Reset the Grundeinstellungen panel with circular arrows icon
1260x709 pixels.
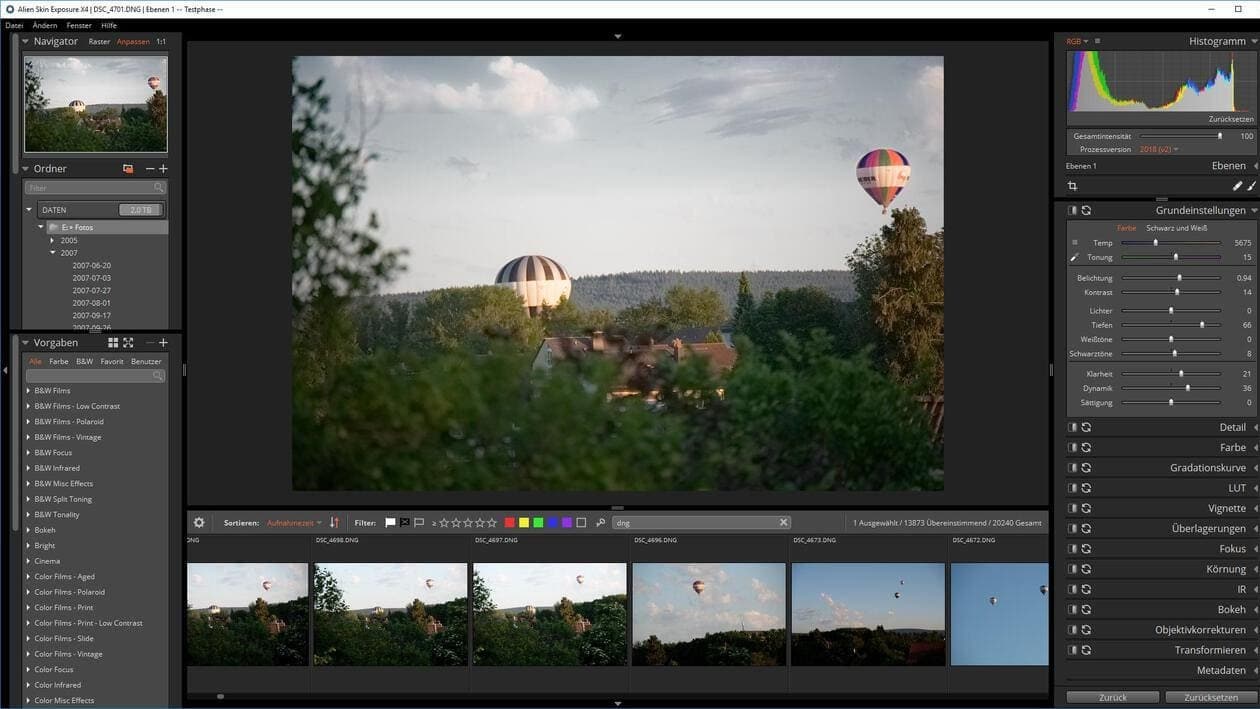(1086, 211)
